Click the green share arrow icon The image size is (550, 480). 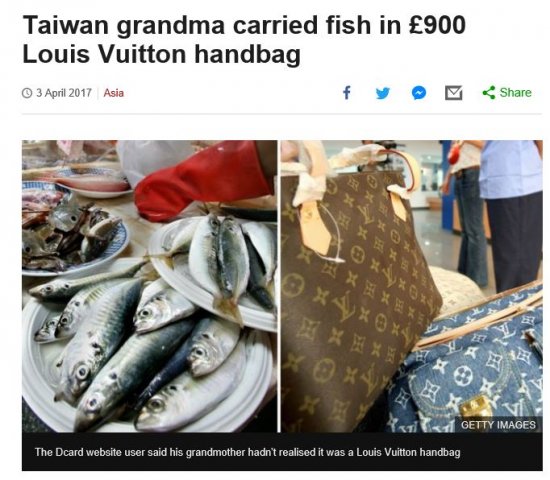[x=489, y=93]
